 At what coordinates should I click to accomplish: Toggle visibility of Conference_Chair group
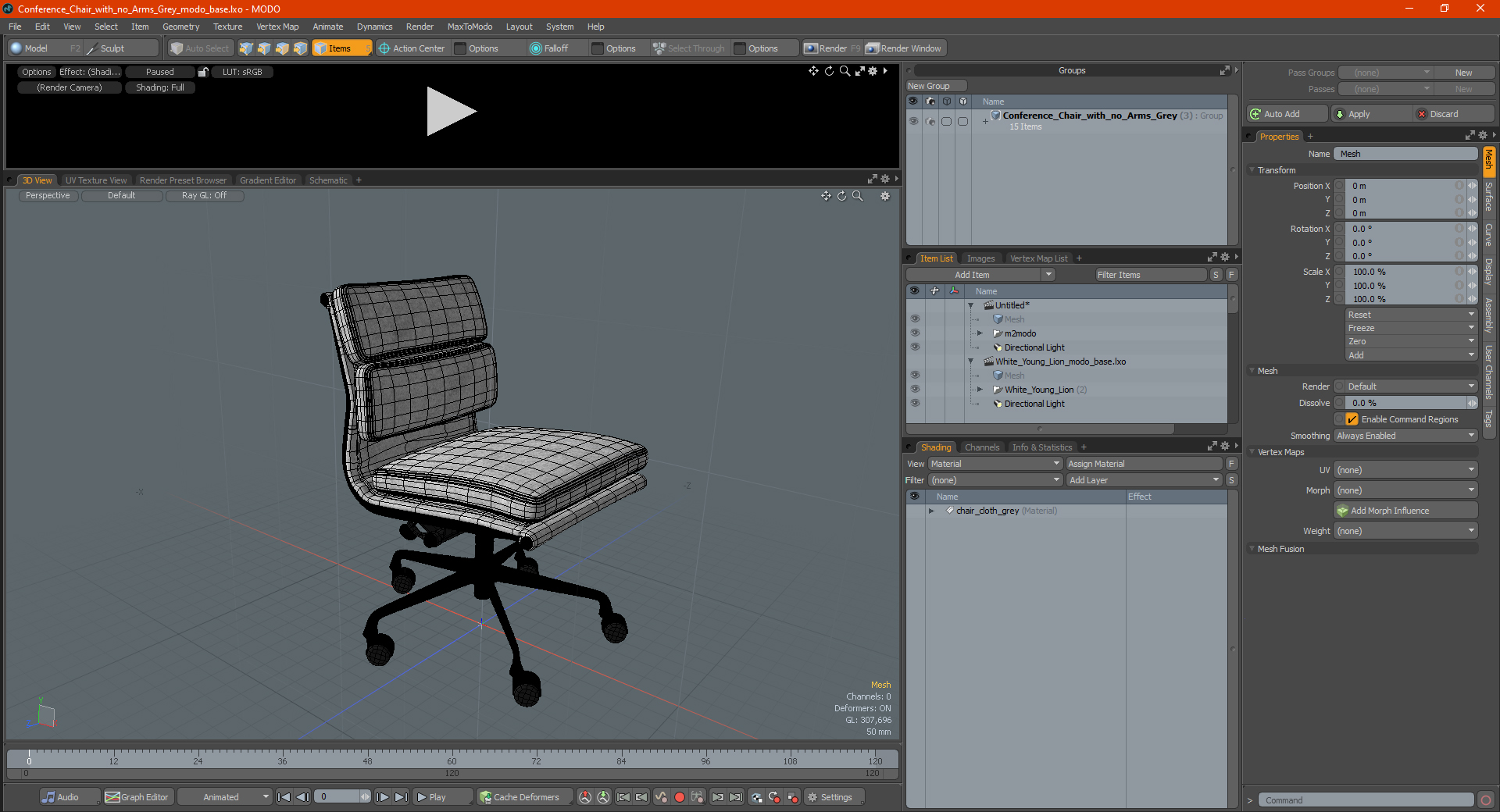click(x=913, y=121)
